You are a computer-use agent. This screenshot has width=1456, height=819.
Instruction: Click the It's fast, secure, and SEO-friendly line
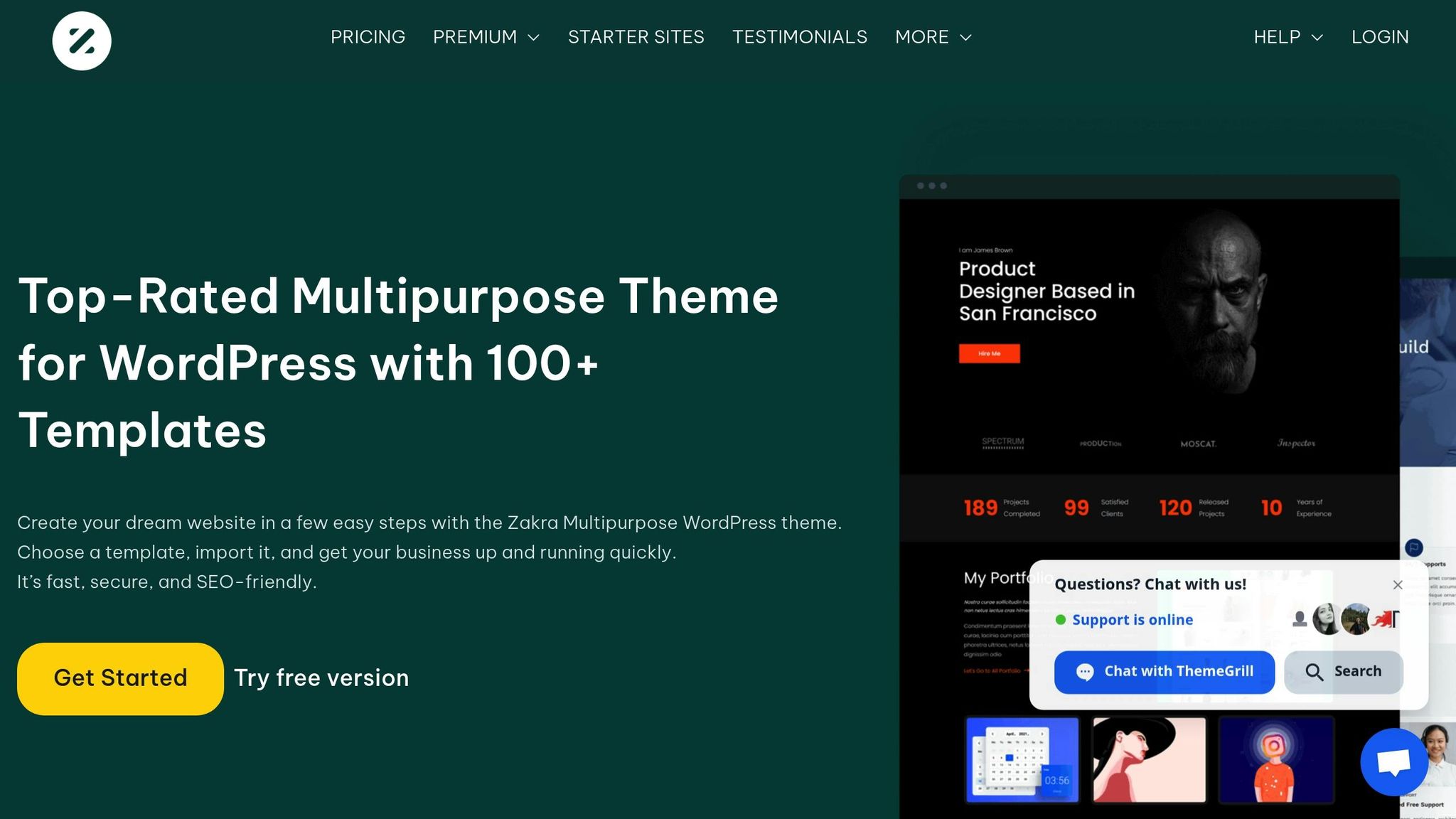coord(167,582)
